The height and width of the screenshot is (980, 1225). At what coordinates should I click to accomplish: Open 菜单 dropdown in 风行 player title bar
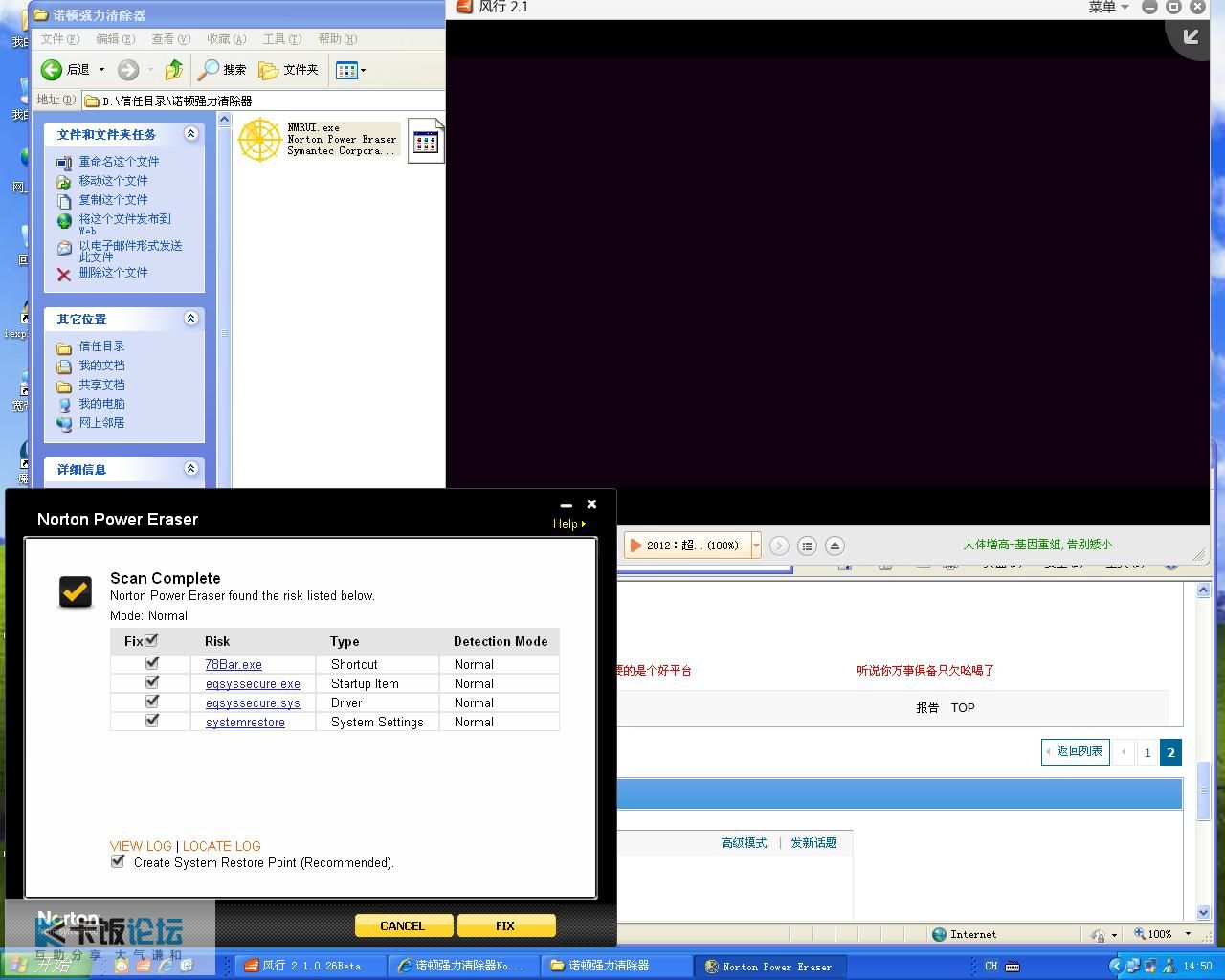1108,7
